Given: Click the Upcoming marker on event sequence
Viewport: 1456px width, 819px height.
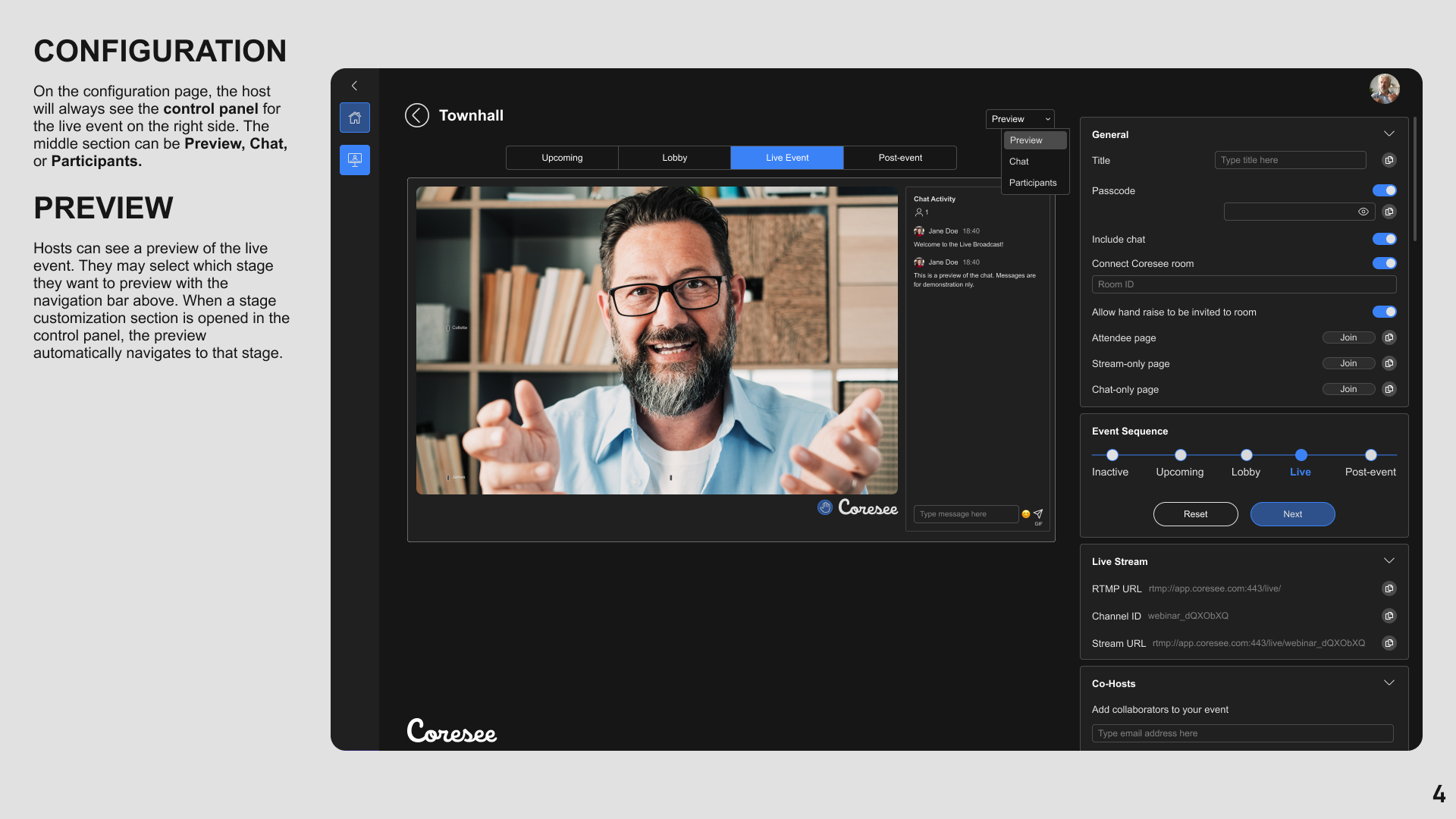Looking at the screenshot, I should tap(1180, 455).
